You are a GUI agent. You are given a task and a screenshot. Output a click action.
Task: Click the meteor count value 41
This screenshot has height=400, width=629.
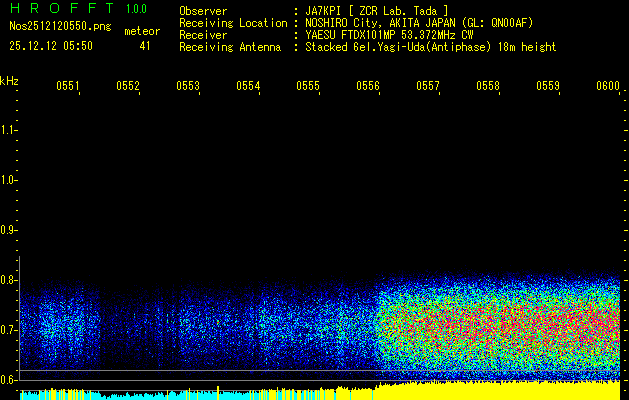coord(146,46)
